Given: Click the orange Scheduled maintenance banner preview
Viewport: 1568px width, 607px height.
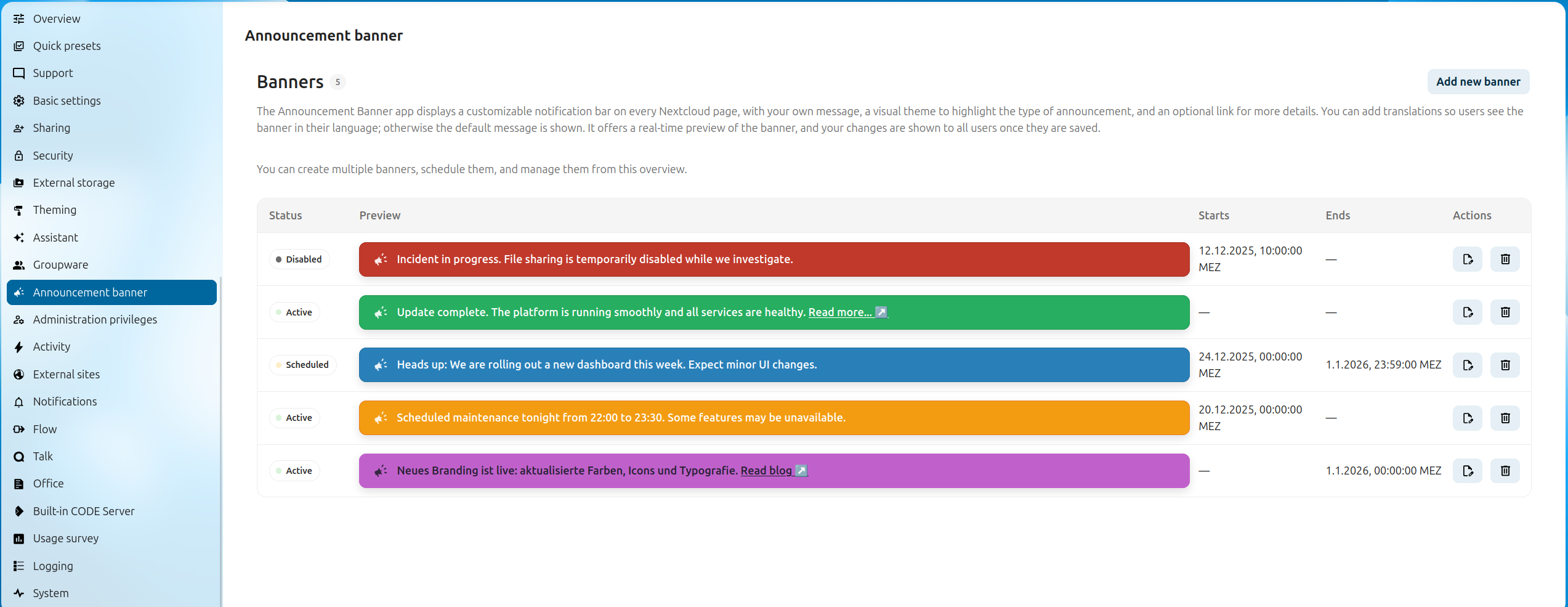Looking at the screenshot, I should 774,418.
